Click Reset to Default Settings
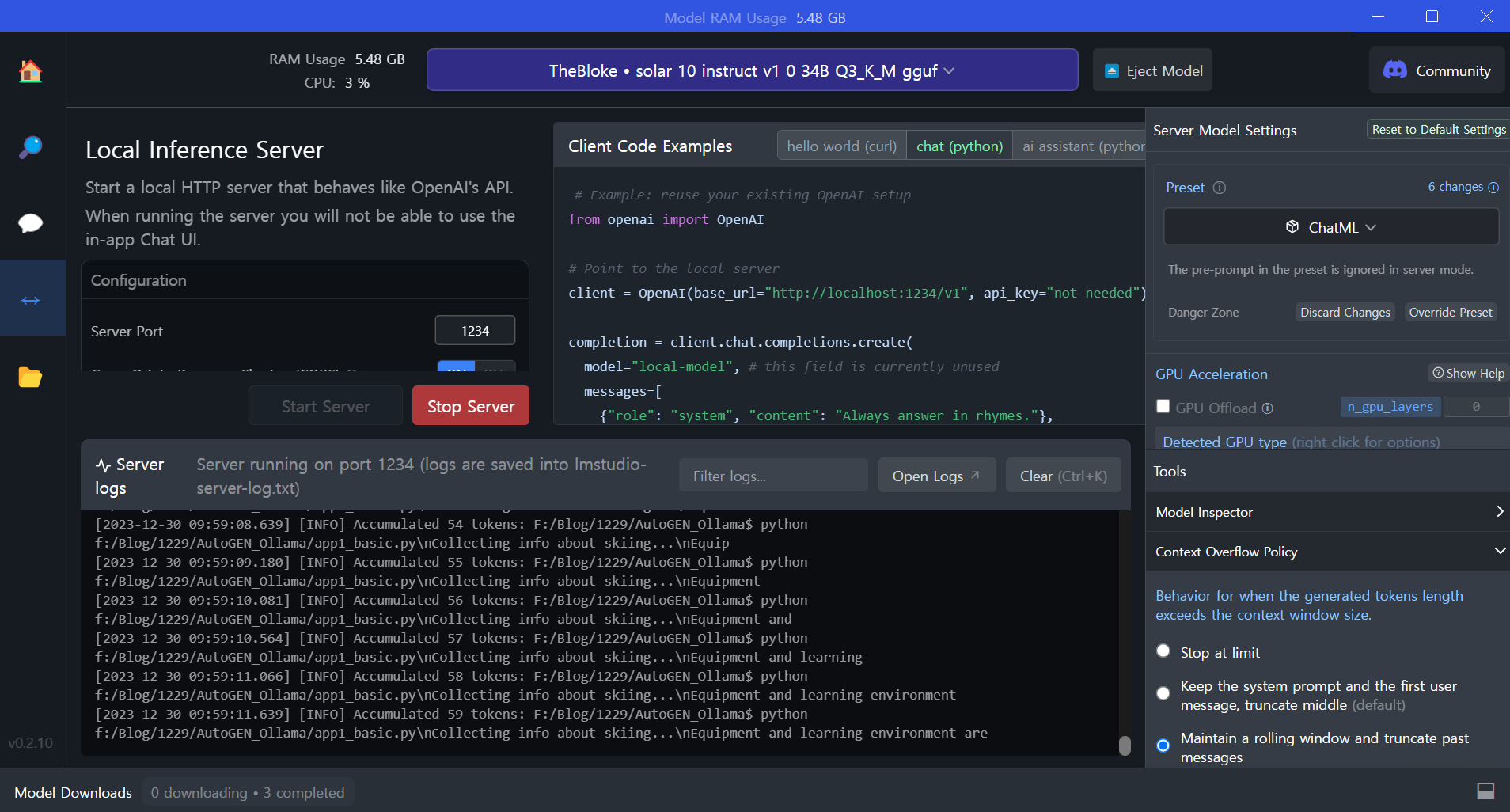Viewport: 1510px width, 812px height. click(x=1439, y=130)
